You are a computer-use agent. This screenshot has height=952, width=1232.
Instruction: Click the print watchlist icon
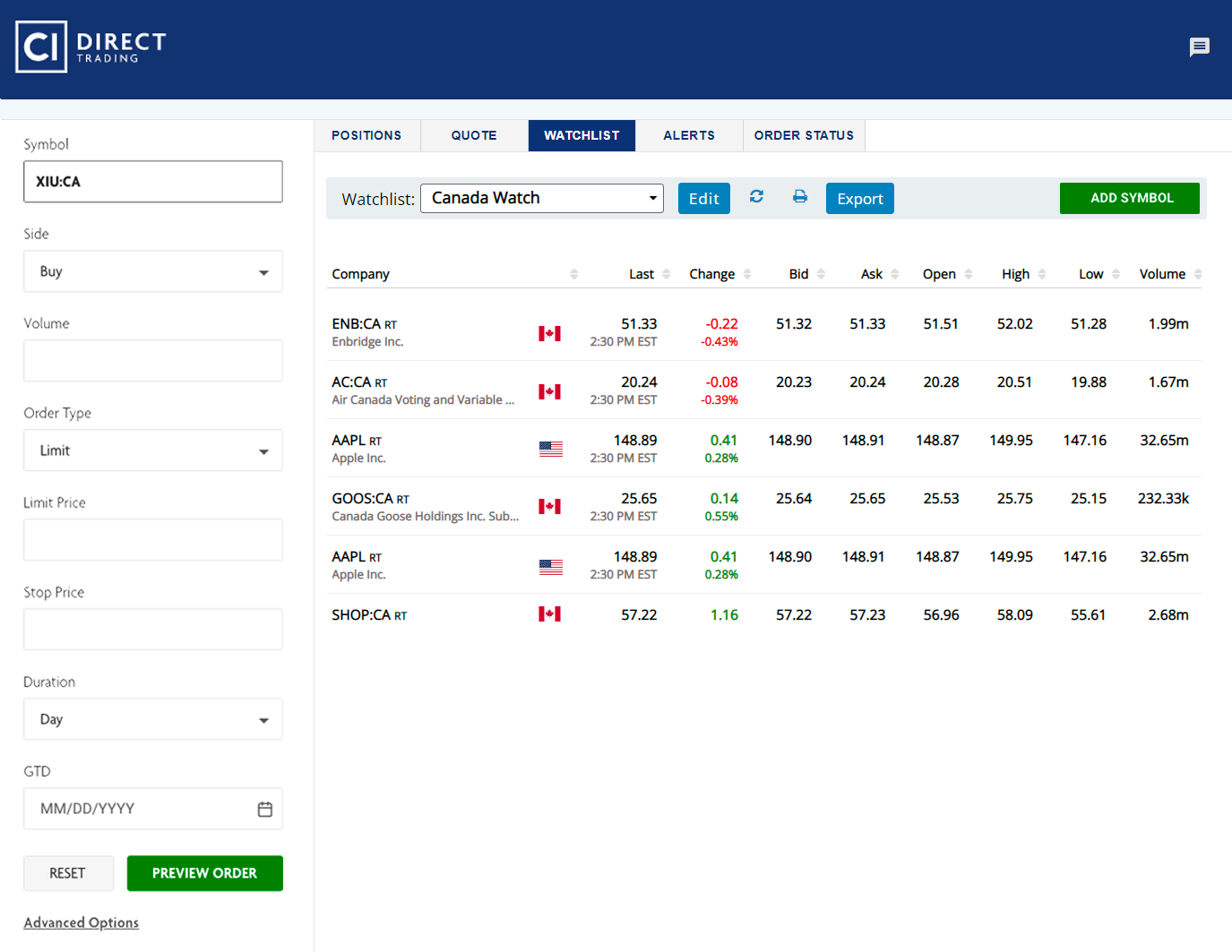pyautogui.click(x=800, y=197)
